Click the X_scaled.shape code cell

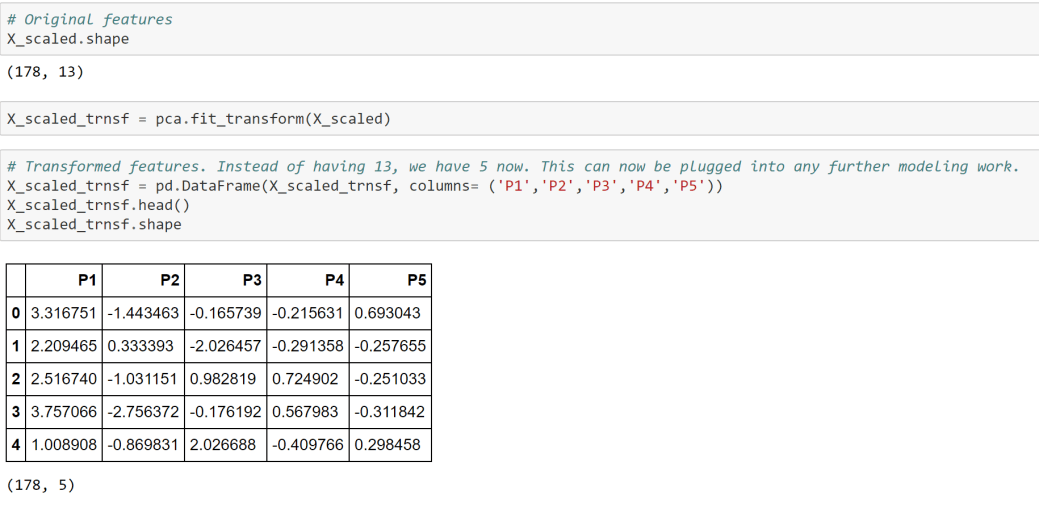coord(520,28)
